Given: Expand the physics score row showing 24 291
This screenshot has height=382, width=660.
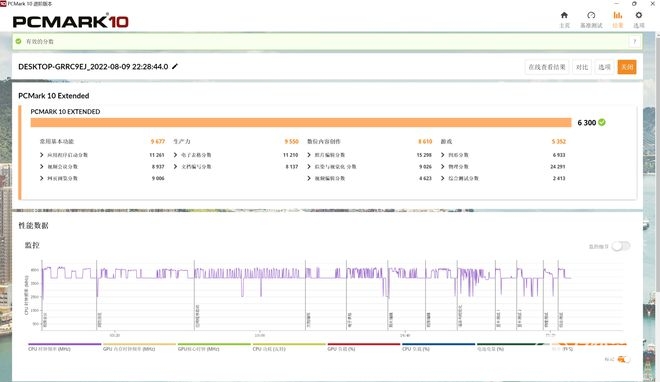Looking at the screenshot, I should pyautogui.click(x=503, y=167).
